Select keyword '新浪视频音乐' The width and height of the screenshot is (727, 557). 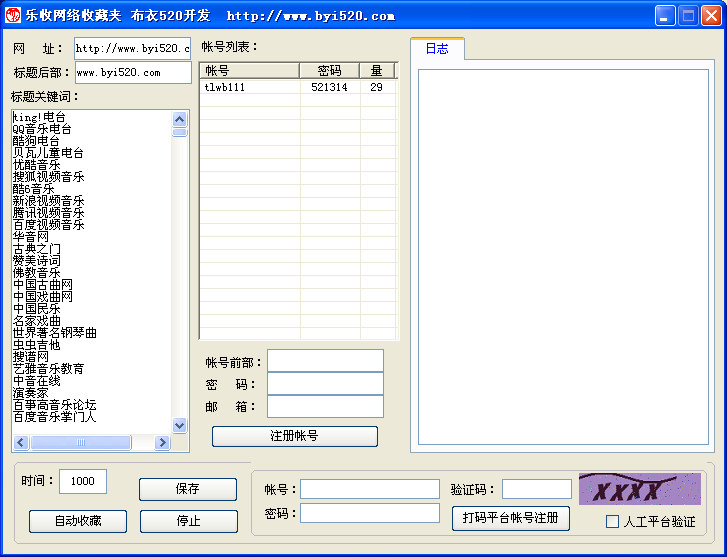coord(48,201)
